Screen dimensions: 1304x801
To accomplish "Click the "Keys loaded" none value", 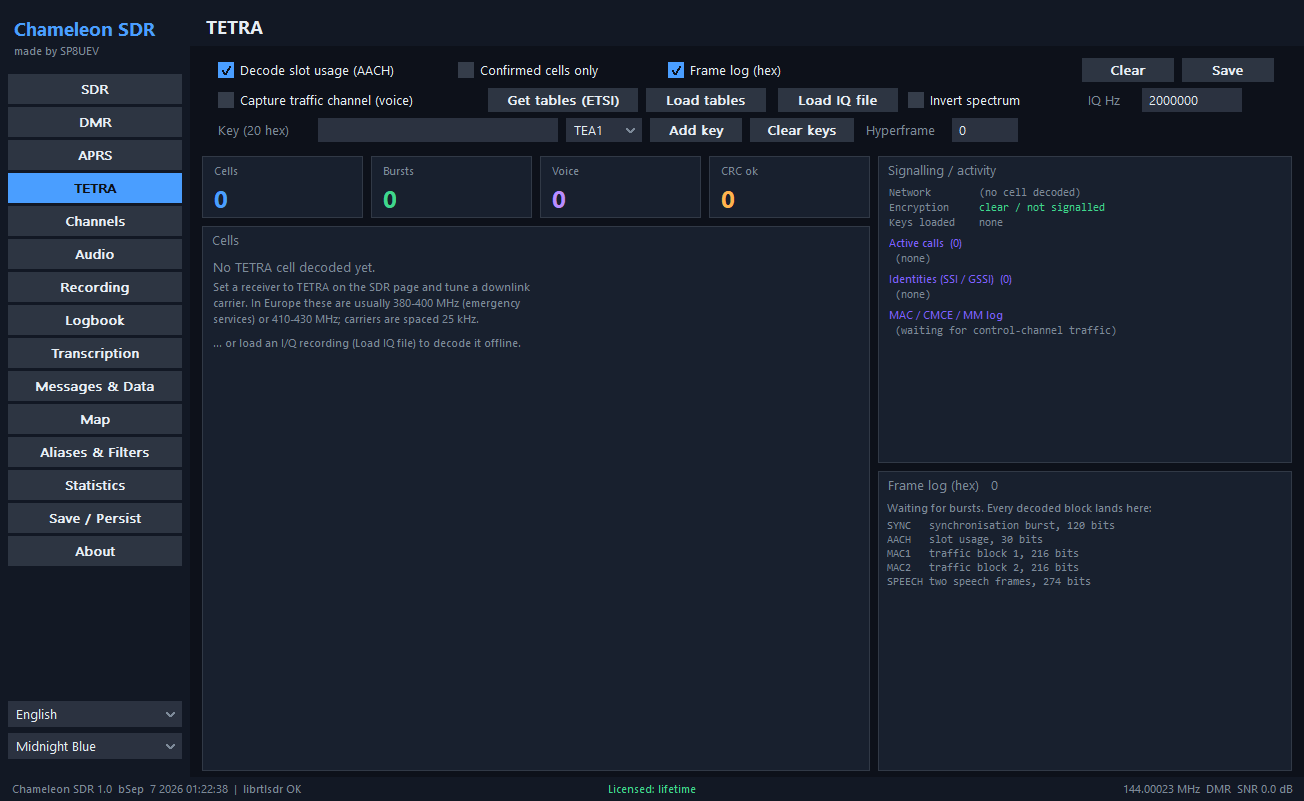I will tap(991, 222).
